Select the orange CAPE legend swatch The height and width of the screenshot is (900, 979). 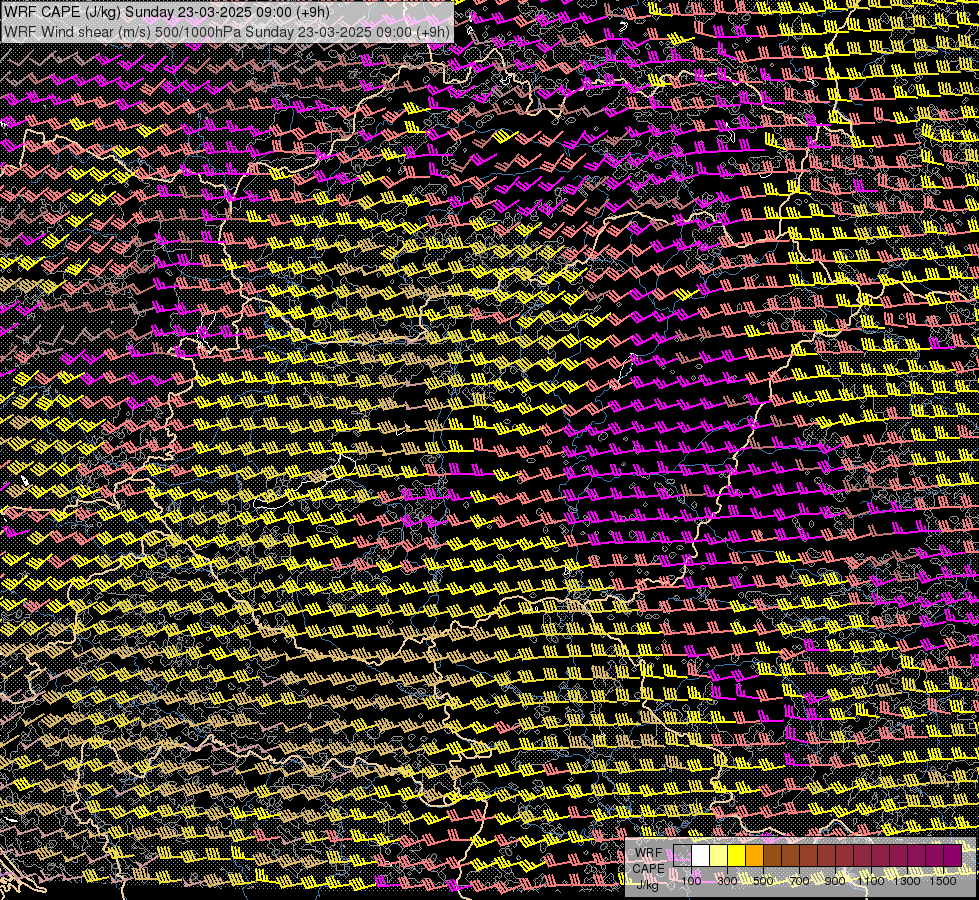coord(754,856)
